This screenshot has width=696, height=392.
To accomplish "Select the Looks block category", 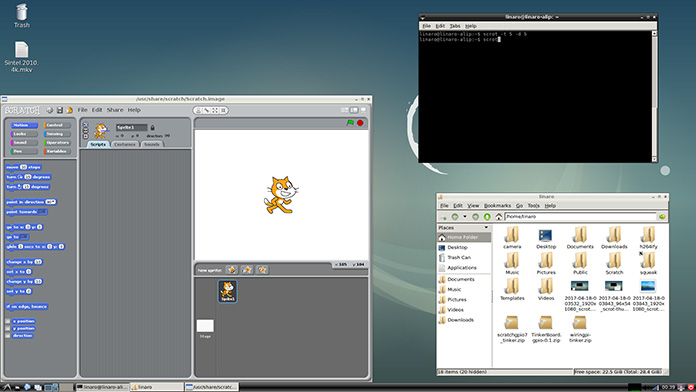I will 24,134.
